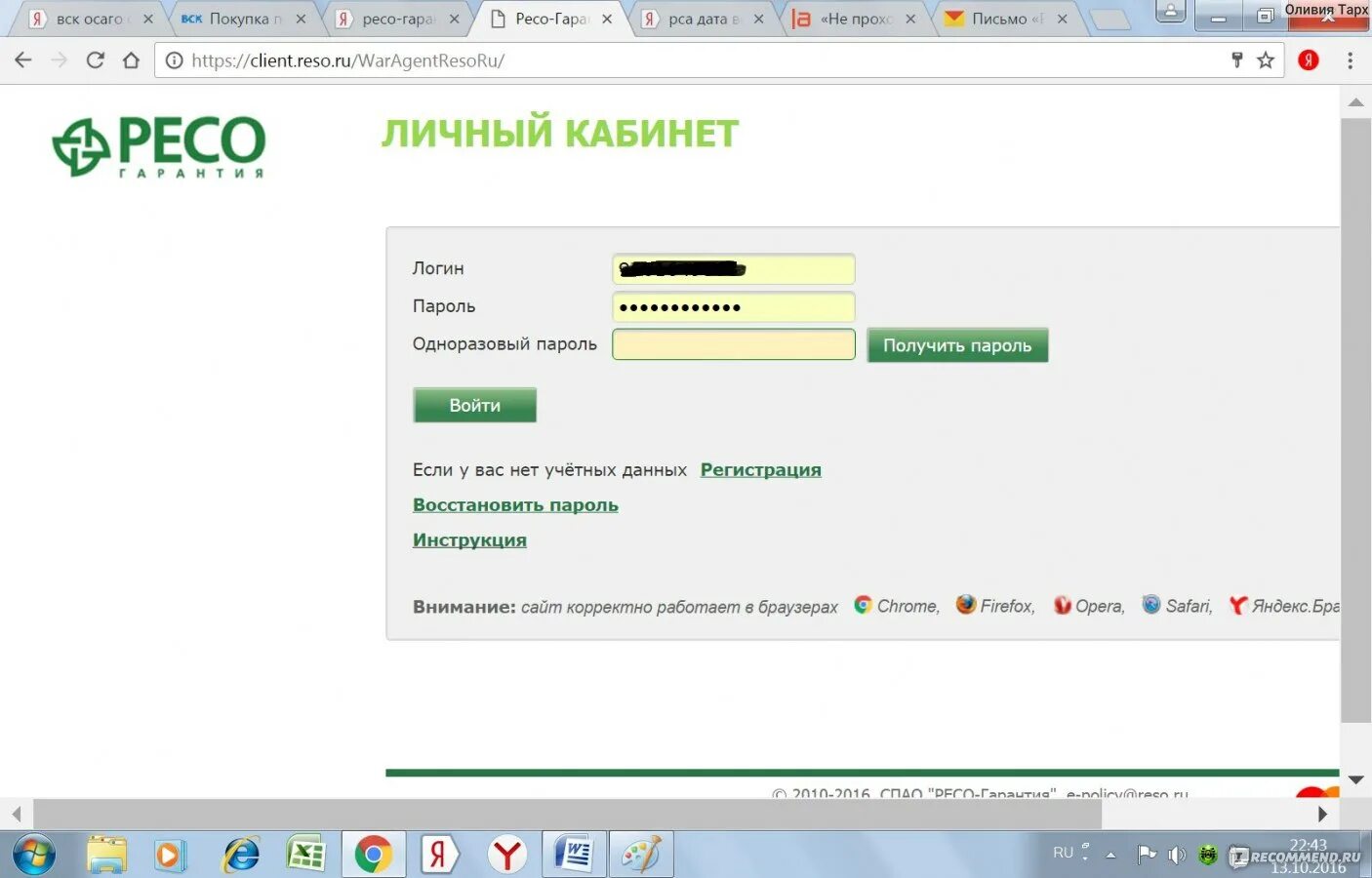The image size is (1372, 878).
Task: Click the horizontal scroll right arrow
Action: pyautogui.click(x=1322, y=814)
